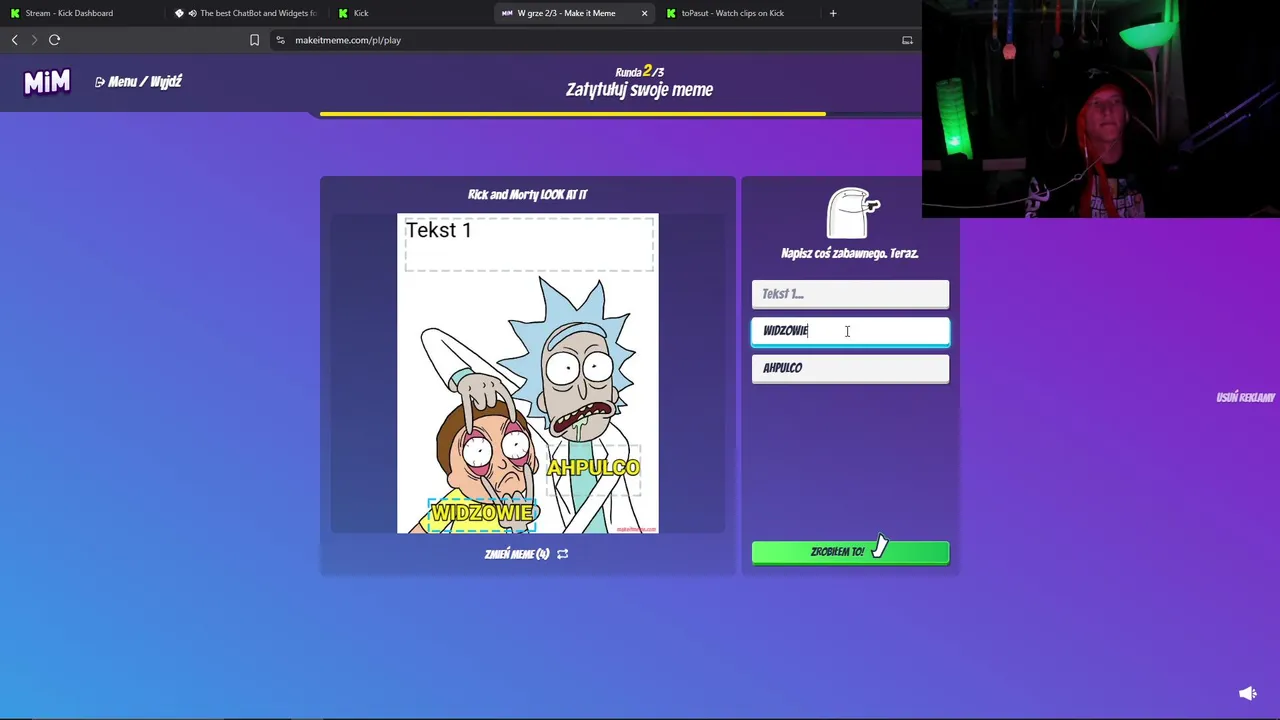The width and height of the screenshot is (1280, 720).
Task: Click Zmień meme (4) button
Action: point(517,554)
